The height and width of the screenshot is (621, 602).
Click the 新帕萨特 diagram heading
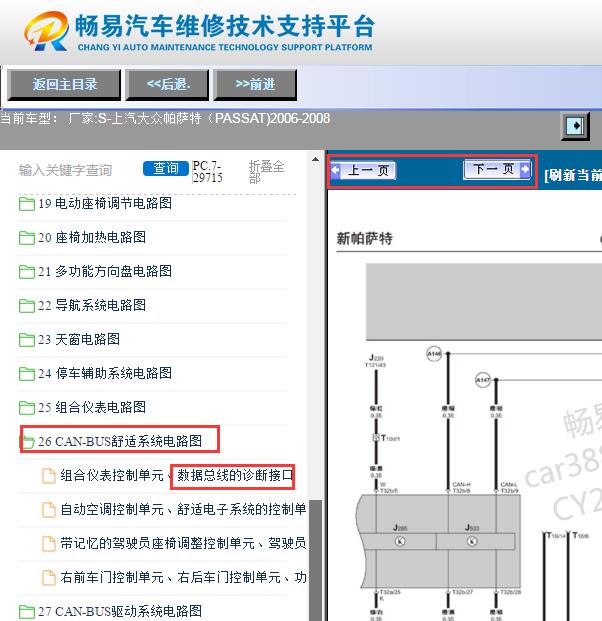point(364,238)
